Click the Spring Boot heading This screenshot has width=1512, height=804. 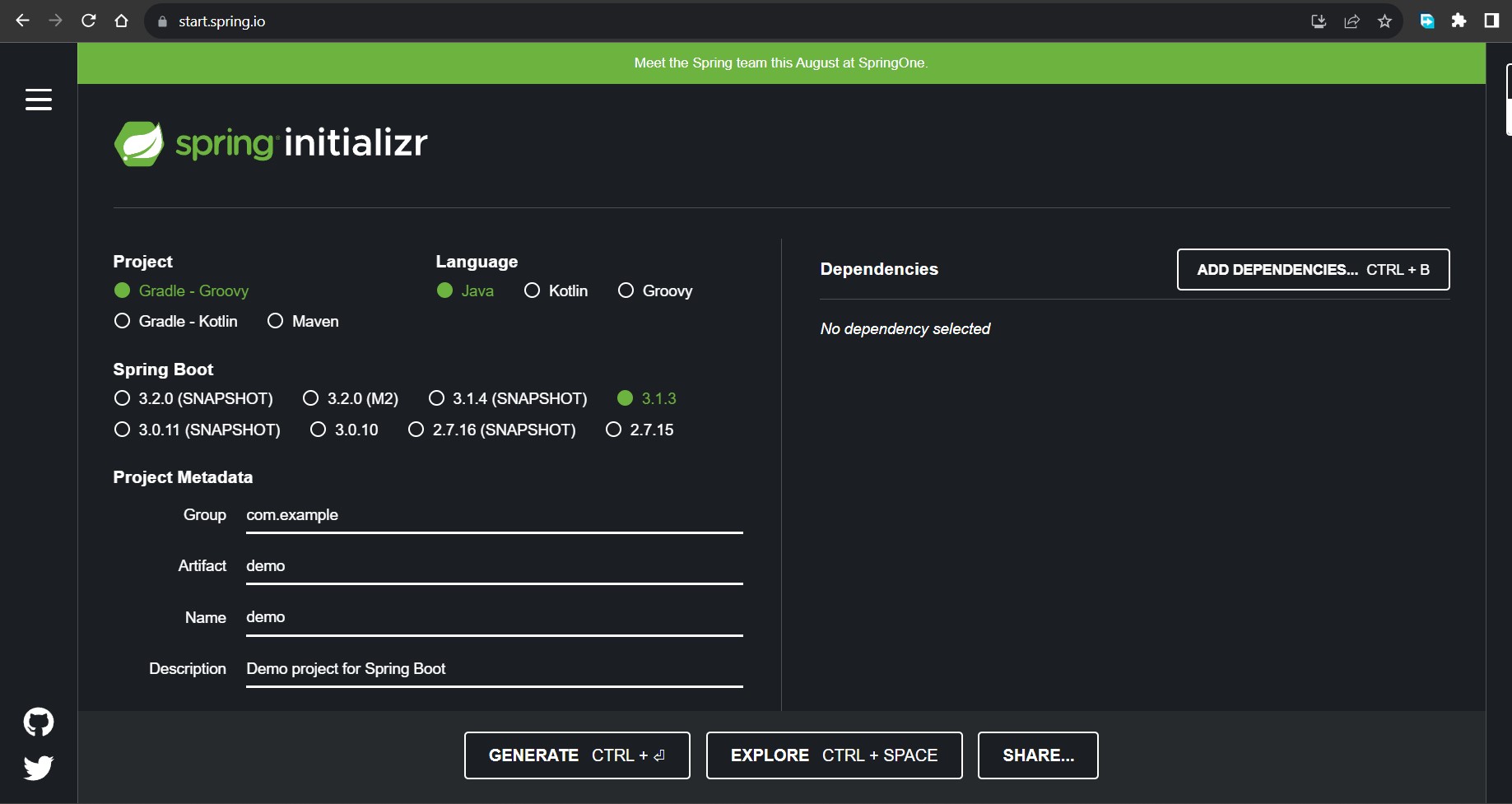pyautogui.click(x=163, y=369)
